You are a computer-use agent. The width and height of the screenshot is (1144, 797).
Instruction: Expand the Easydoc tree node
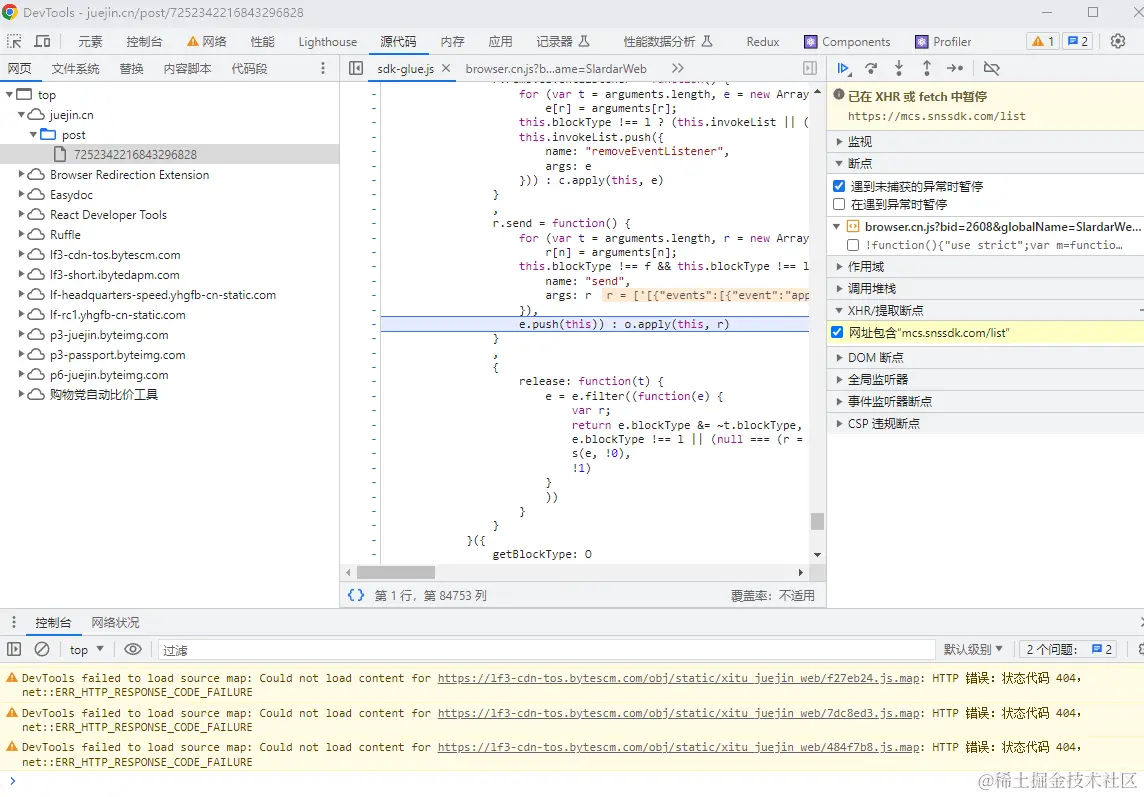[21, 195]
